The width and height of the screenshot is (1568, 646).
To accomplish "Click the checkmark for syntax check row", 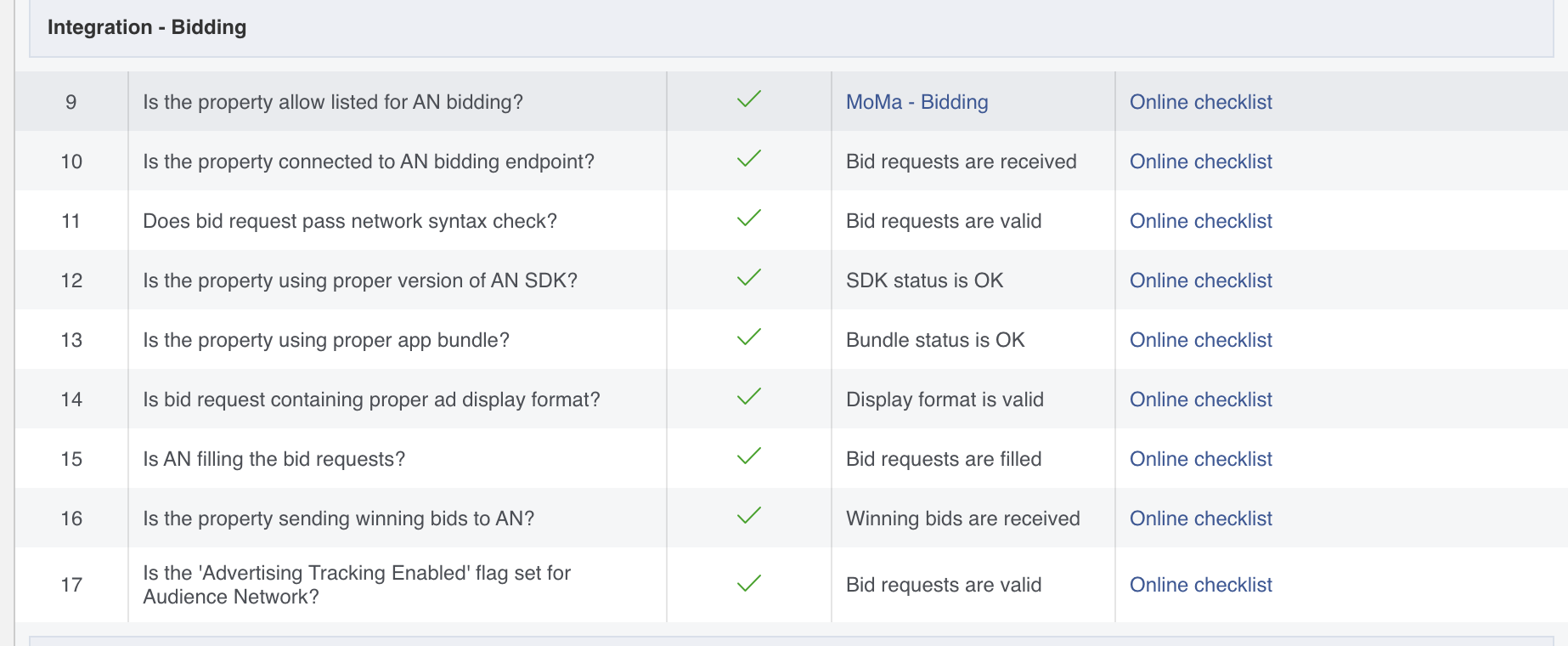I will point(748,219).
